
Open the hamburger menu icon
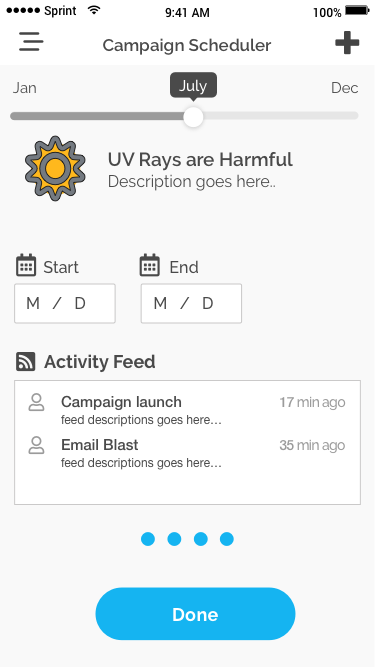pyautogui.click(x=31, y=42)
